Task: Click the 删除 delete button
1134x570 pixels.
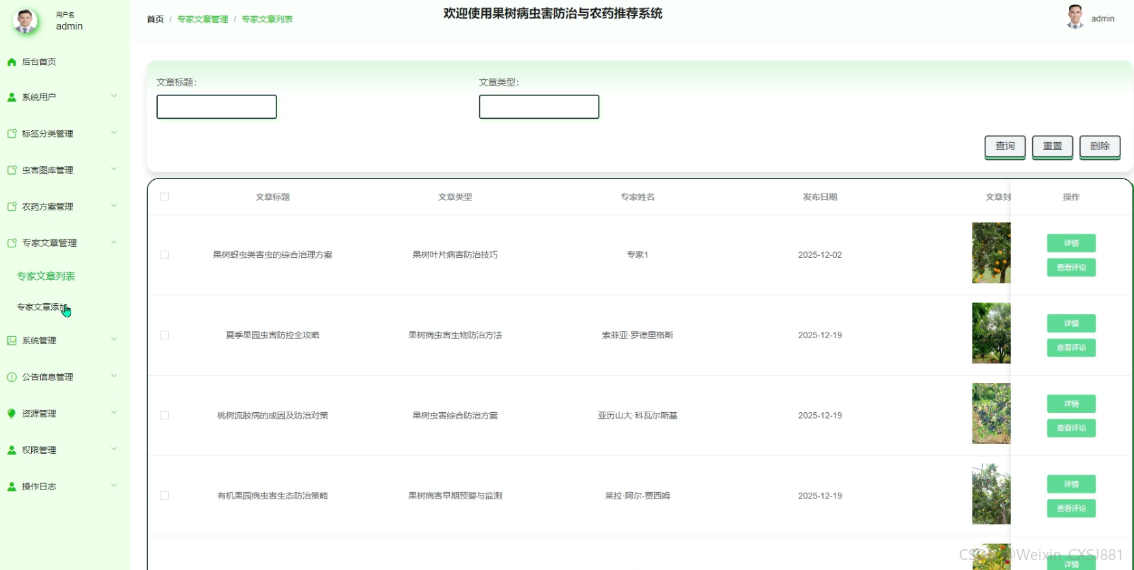Action: (1099, 146)
